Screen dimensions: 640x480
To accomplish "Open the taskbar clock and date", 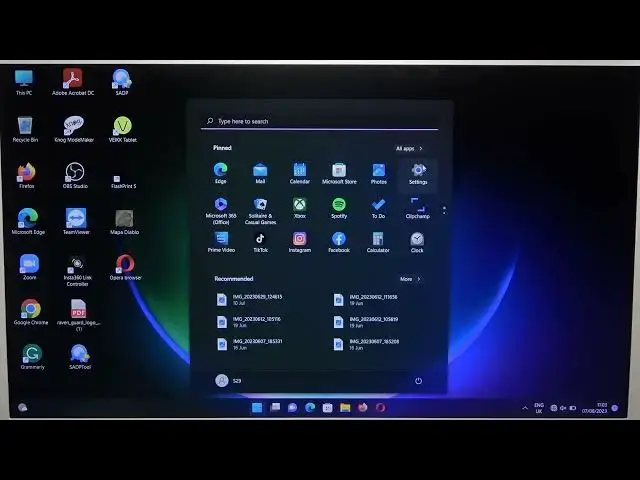I will click(594, 408).
